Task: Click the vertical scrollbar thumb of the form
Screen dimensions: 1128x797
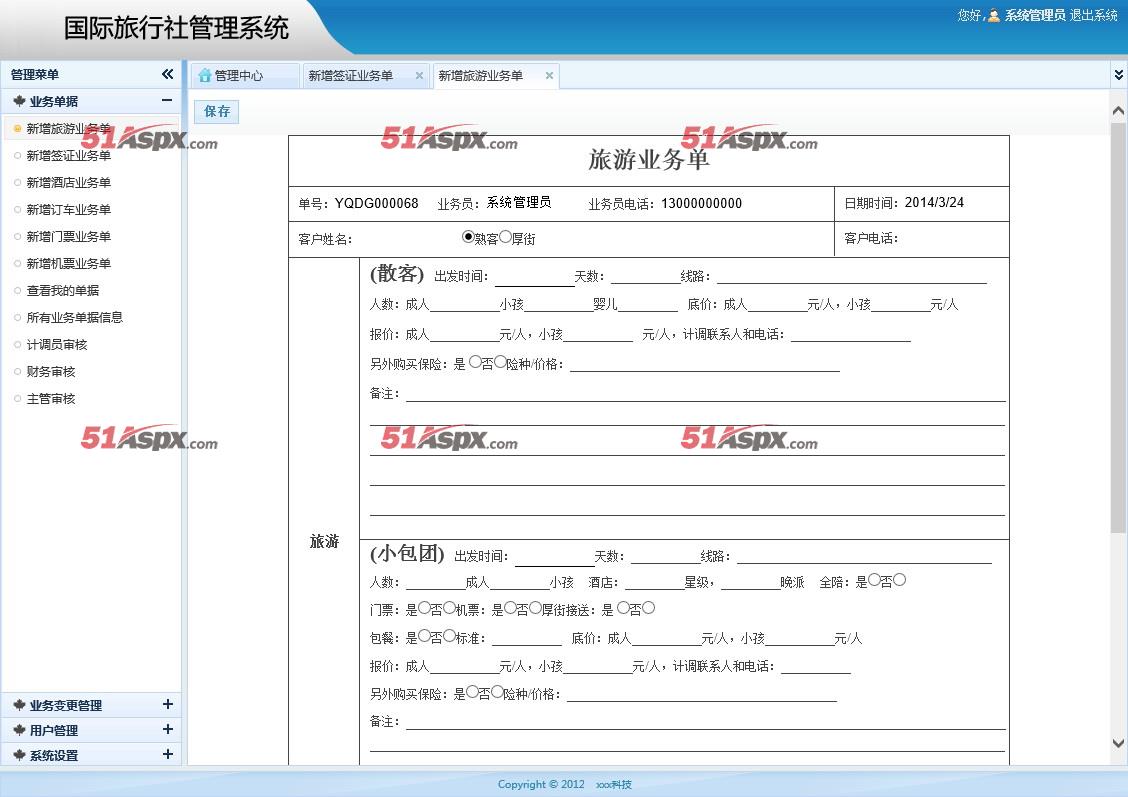Action: [x=1118, y=330]
